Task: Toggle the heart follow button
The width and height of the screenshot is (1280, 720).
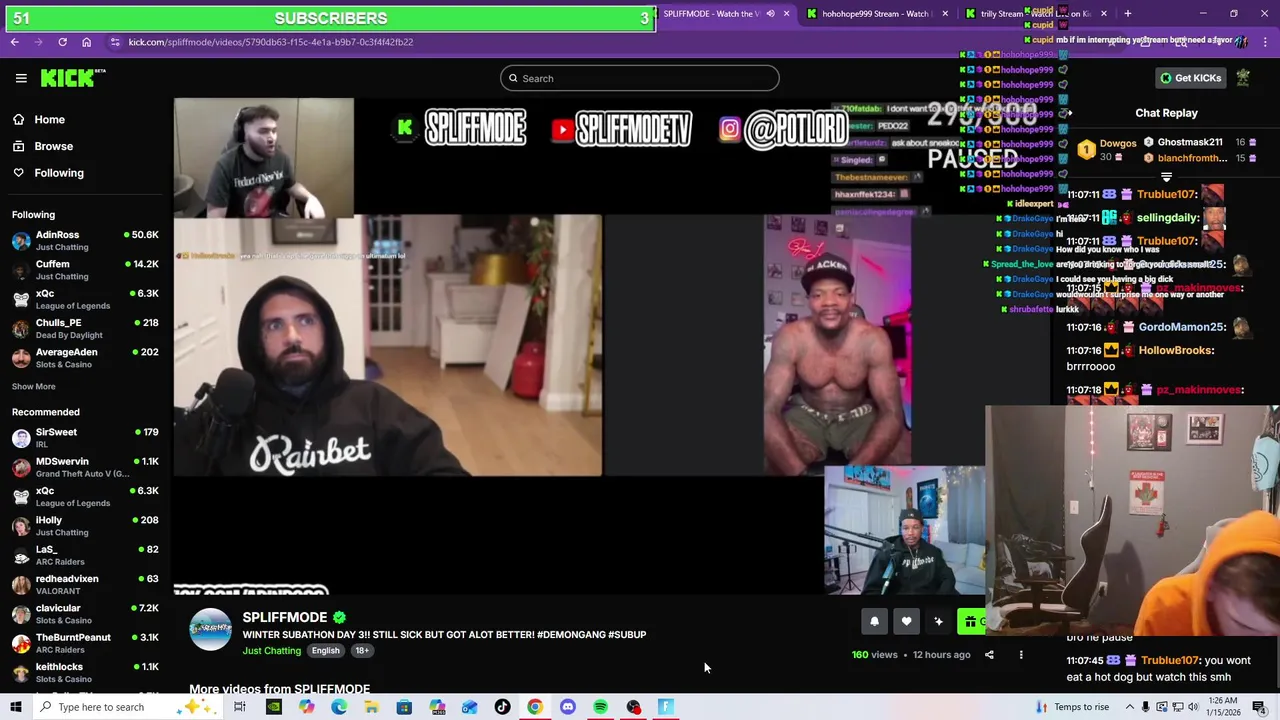Action: (x=906, y=622)
